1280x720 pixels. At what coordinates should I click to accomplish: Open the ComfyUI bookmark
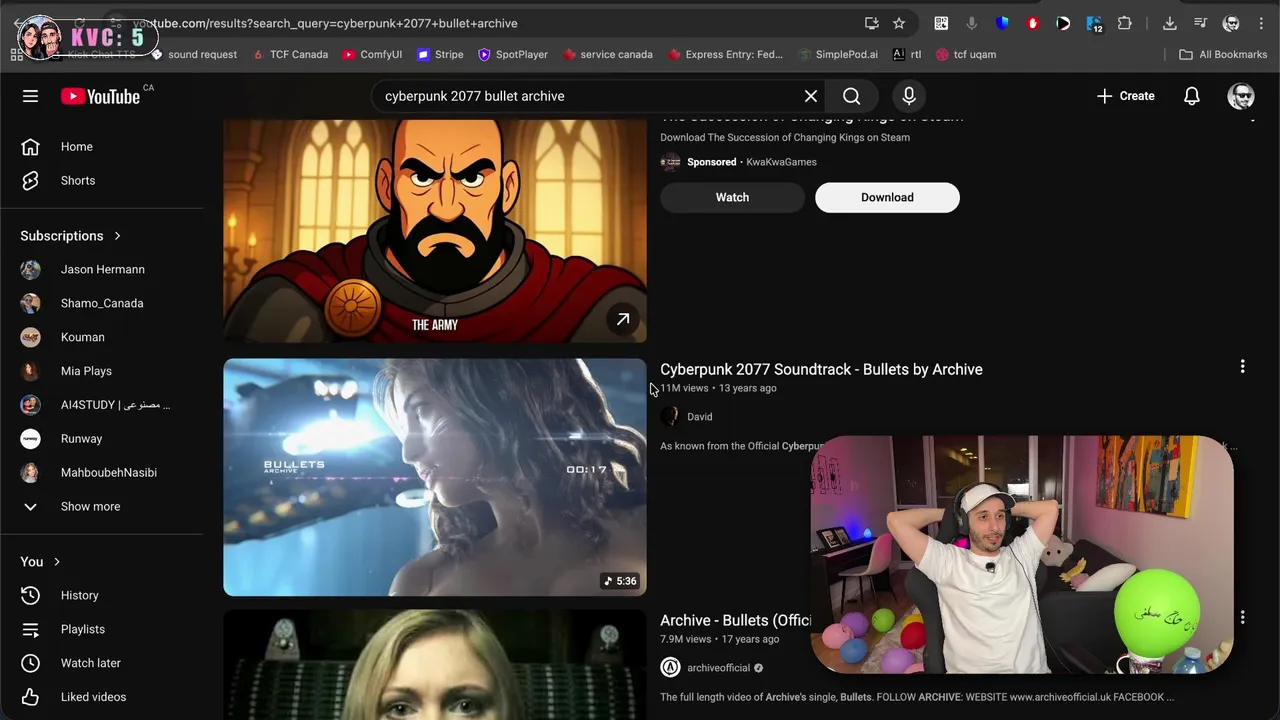click(372, 55)
